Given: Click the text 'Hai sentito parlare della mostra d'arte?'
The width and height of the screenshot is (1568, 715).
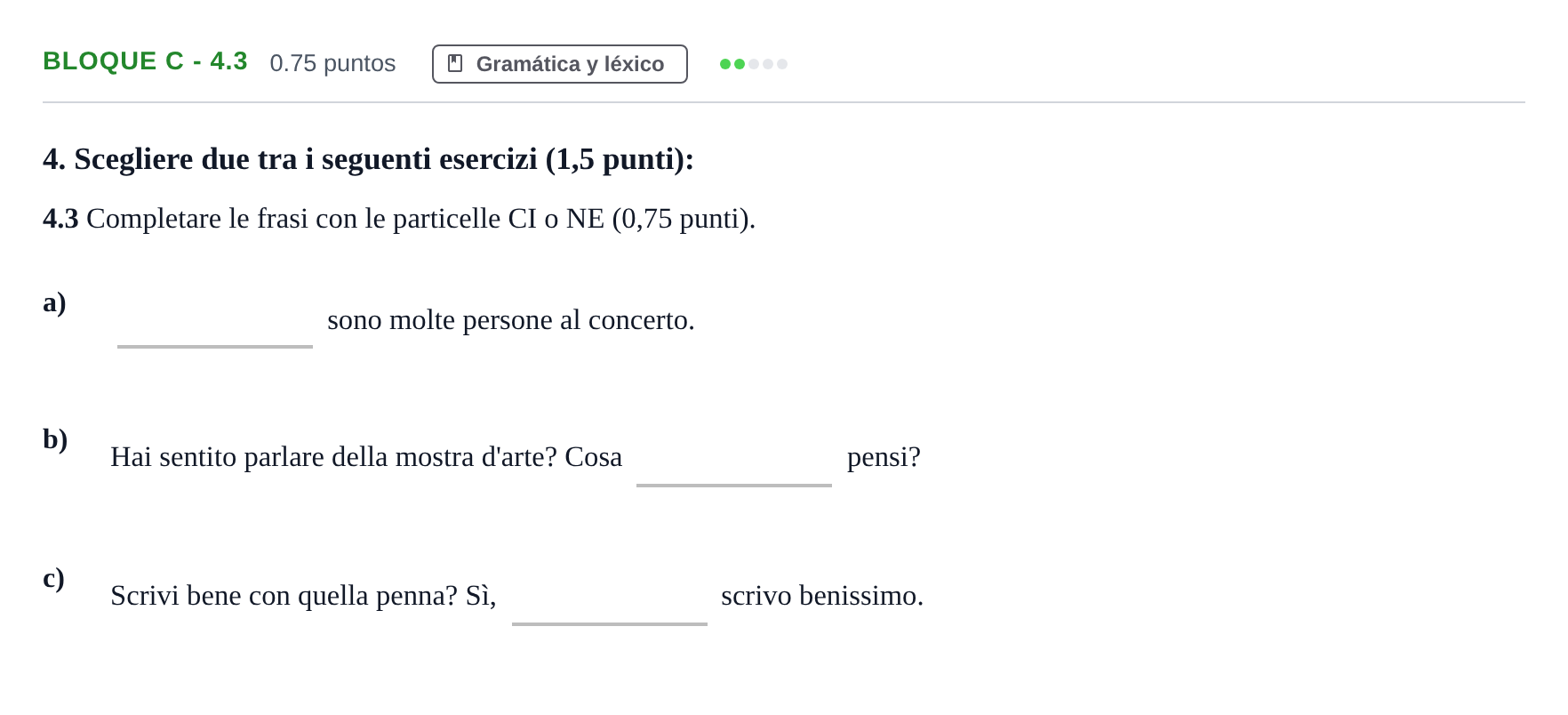Looking at the screenshot, I should (x=333, y=457).
